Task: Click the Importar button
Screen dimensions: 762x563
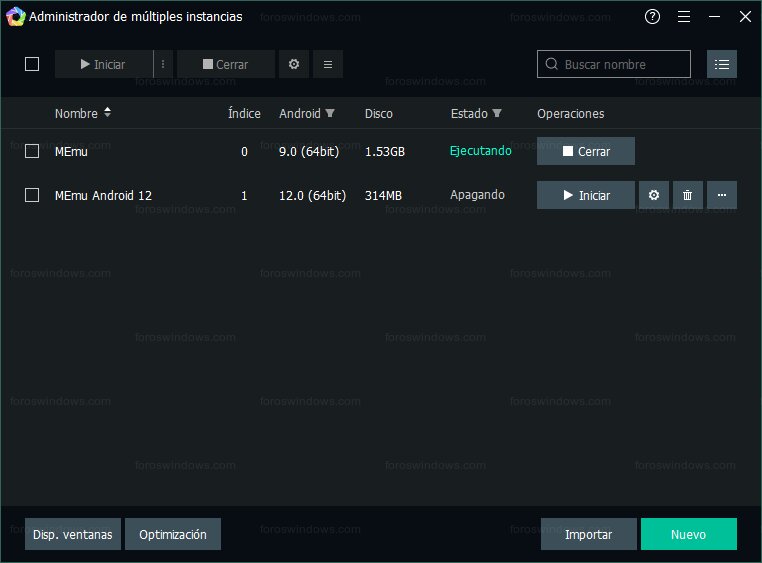Action: coord(589,534)
